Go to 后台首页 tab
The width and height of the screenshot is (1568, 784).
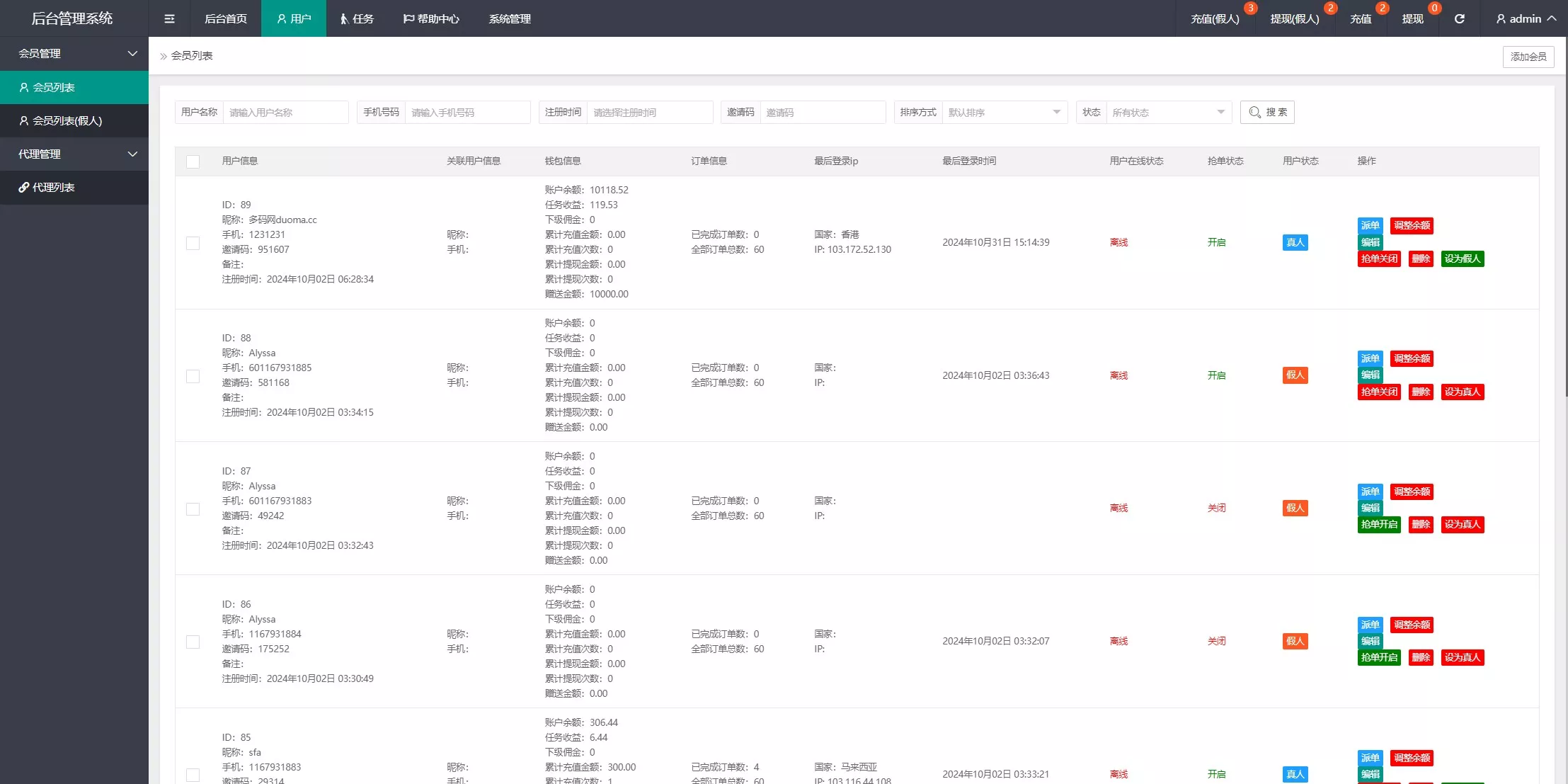[x=226, y=18]
